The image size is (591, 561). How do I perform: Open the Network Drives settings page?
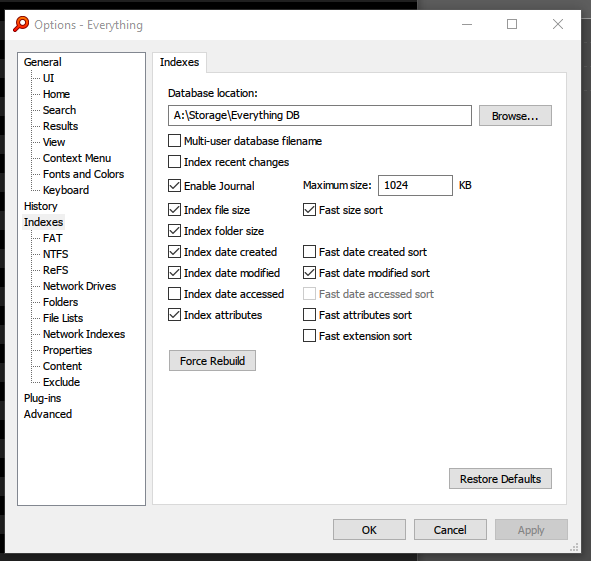[79, 286]
